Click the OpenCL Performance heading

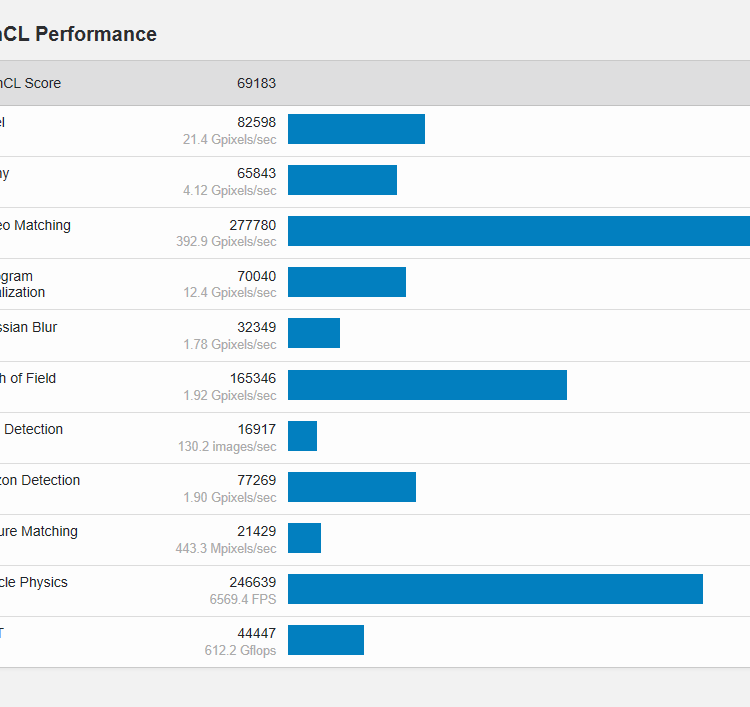coord(78,34)
